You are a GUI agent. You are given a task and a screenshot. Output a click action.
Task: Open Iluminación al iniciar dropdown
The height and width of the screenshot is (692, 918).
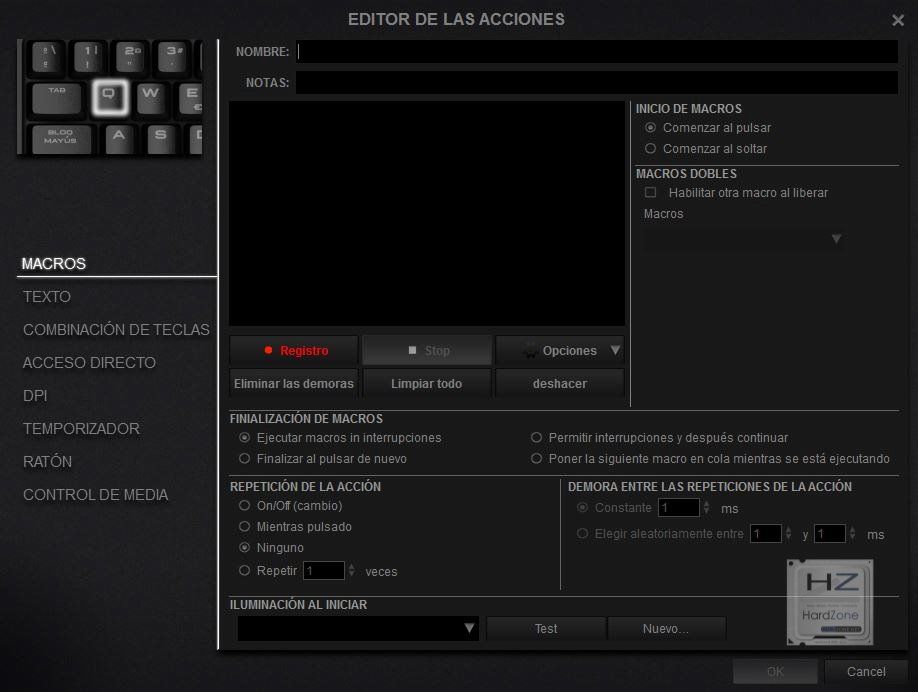pos(358,629)
